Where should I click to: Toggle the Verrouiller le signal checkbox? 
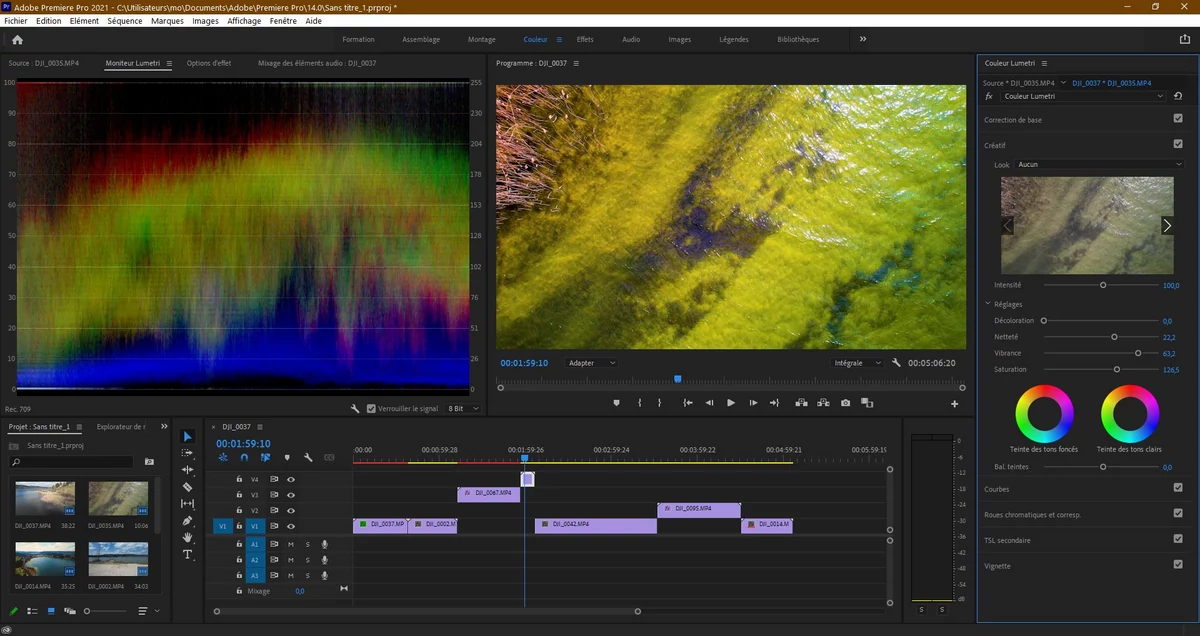coord(372,409)
